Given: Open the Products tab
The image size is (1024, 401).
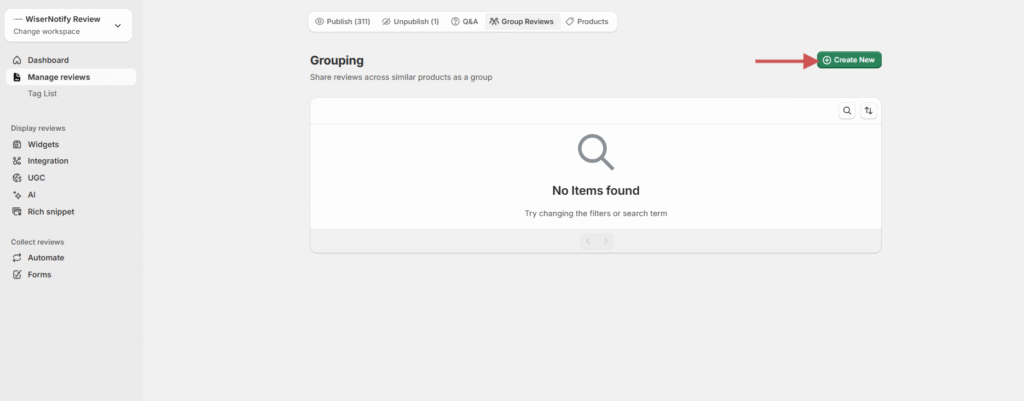Looking at the screenshot, I should [587, 21].
